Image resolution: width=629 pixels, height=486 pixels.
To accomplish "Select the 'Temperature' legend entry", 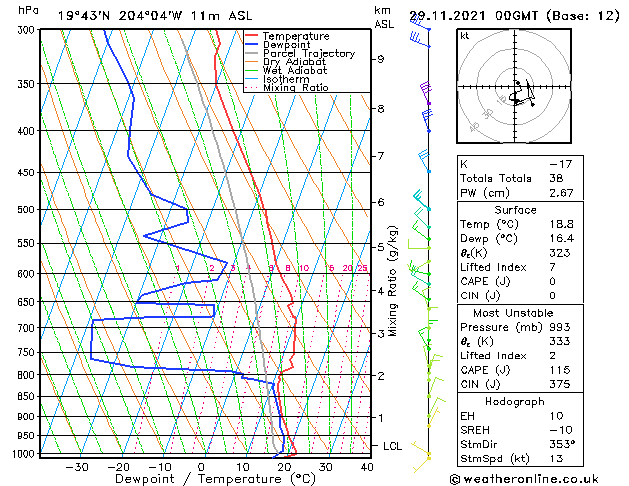I will [296, 36].
